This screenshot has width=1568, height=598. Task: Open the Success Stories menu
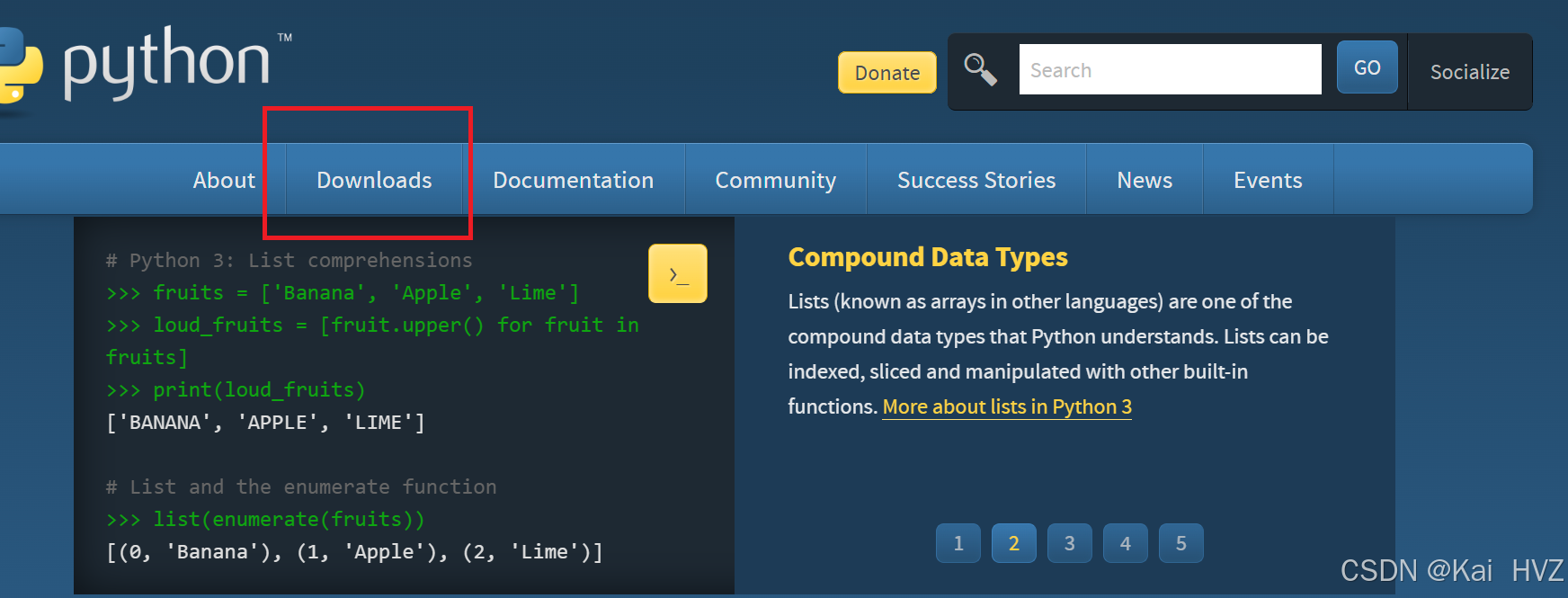tap(976, 180)
